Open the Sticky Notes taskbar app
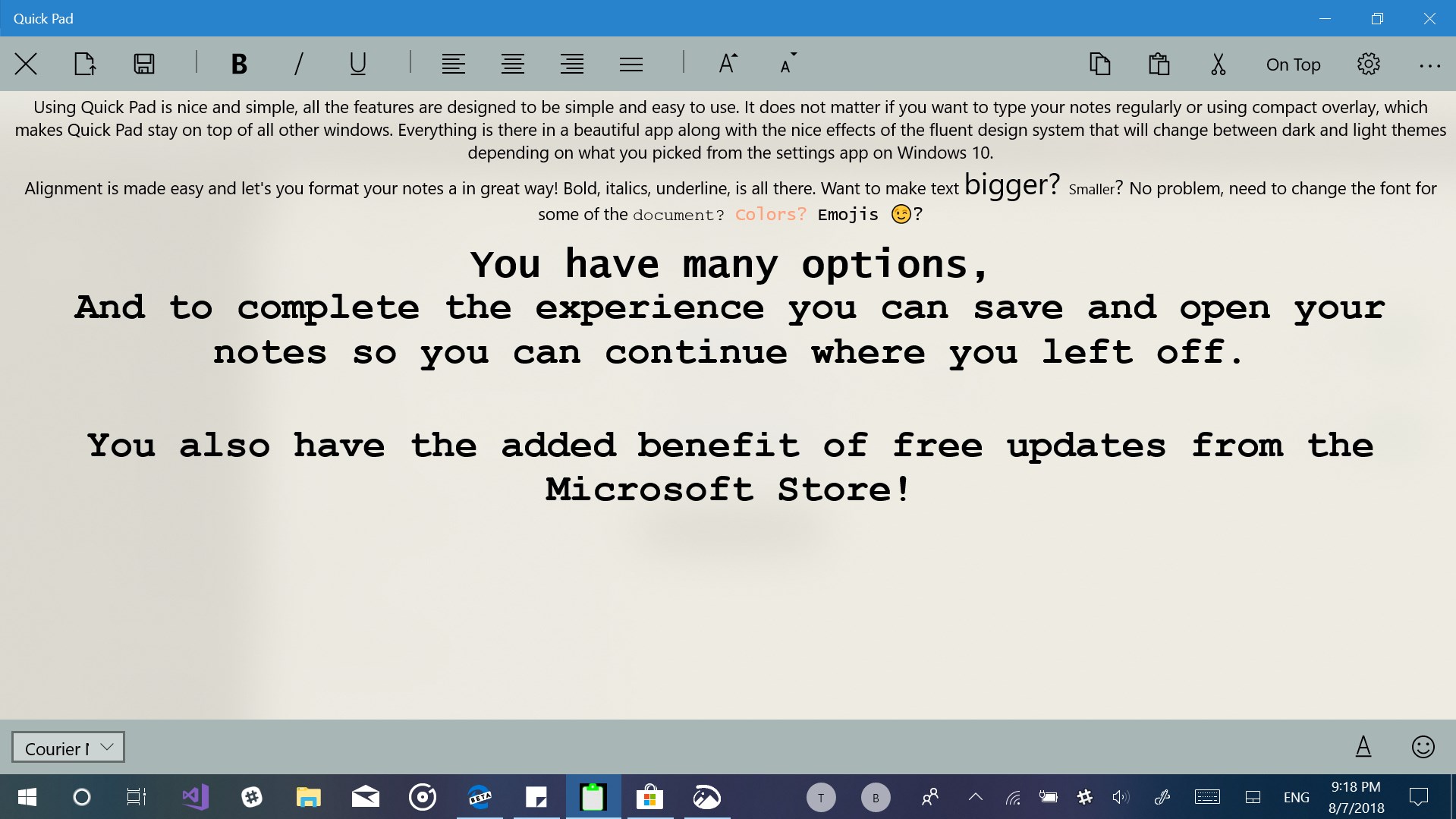 pyautogui.click(x=536, y=797)
